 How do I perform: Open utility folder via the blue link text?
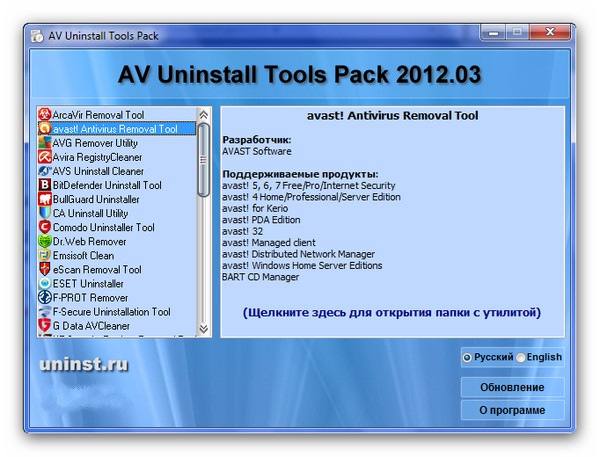point(391,313)
